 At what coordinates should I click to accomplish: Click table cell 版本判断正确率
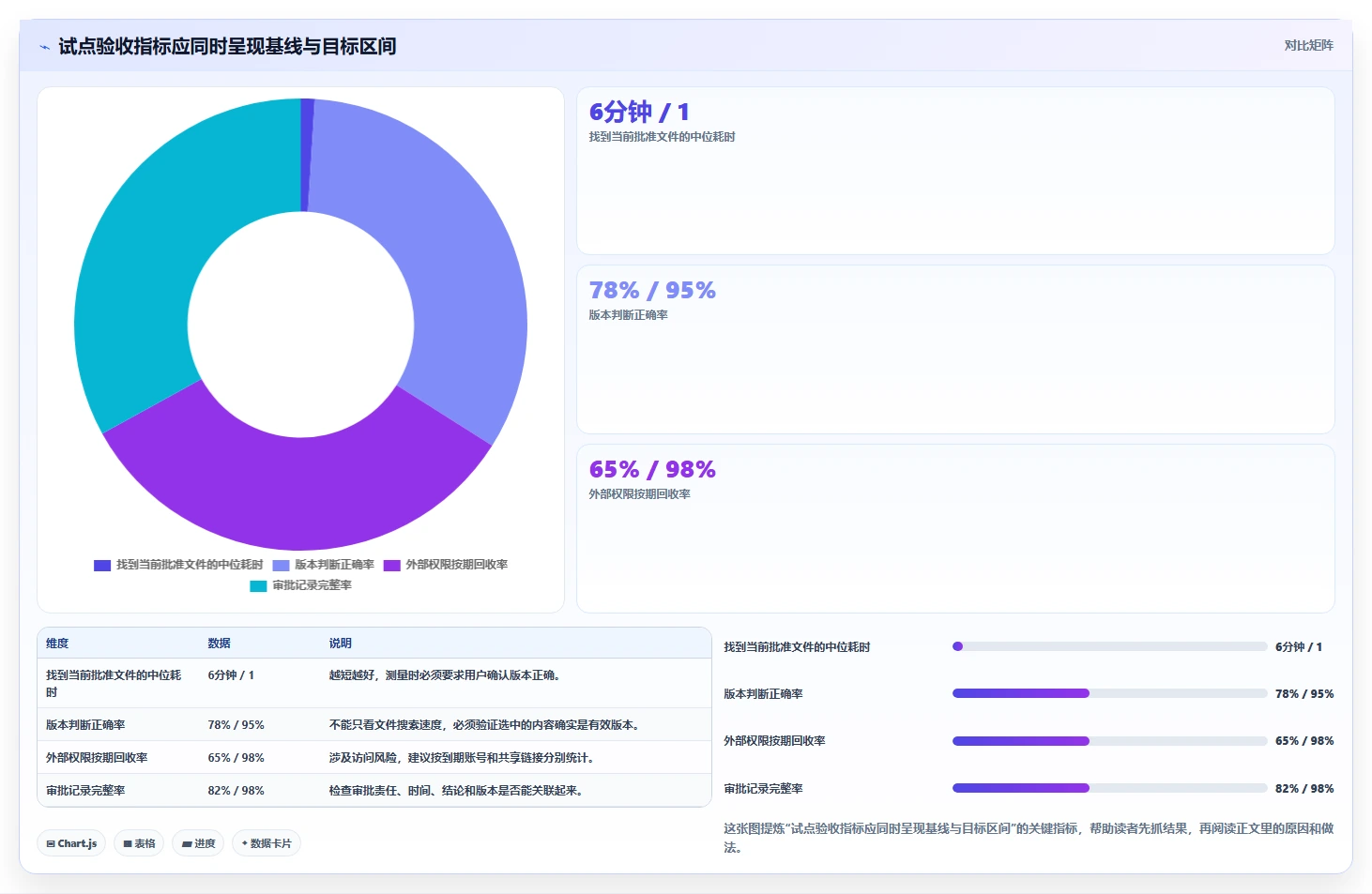[x=85, y=725]
